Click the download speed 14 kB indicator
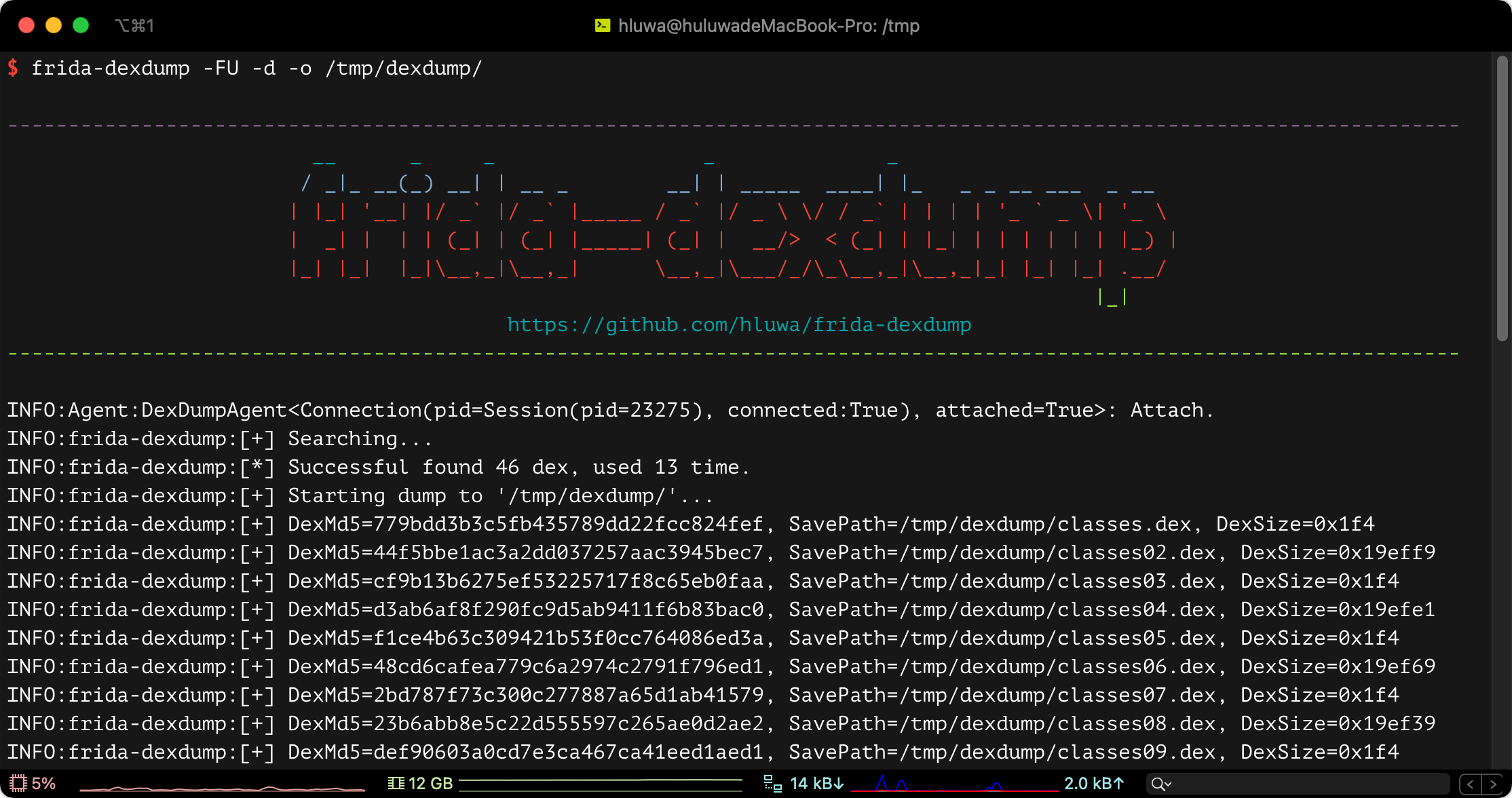 pos(816,784)
